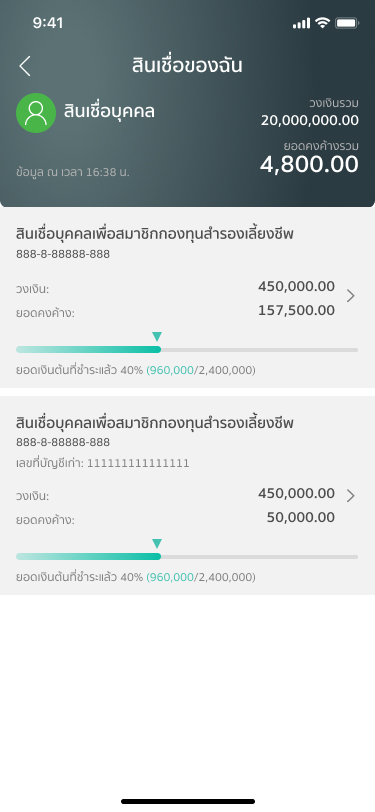Click the second loan's repayment progress bar
The width and height of the screenshot is (375, 812).
coord(187,557)
